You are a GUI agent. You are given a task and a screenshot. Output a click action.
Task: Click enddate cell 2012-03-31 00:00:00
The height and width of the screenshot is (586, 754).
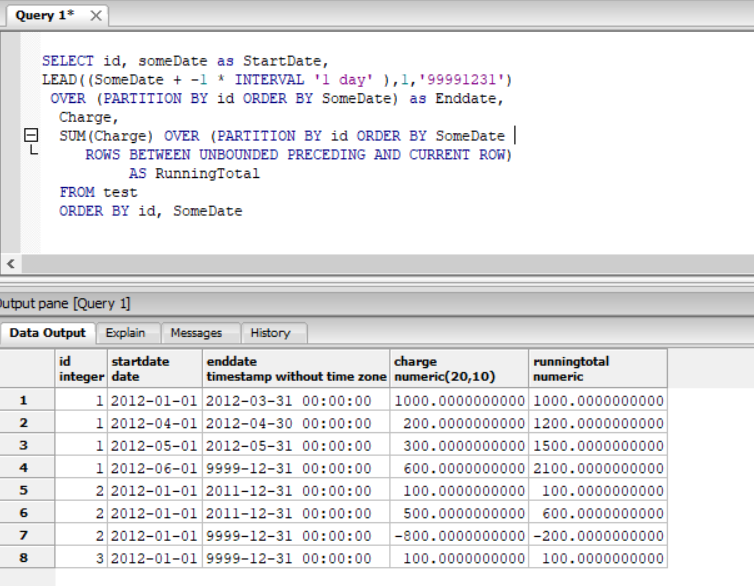[x=296, y=400]
